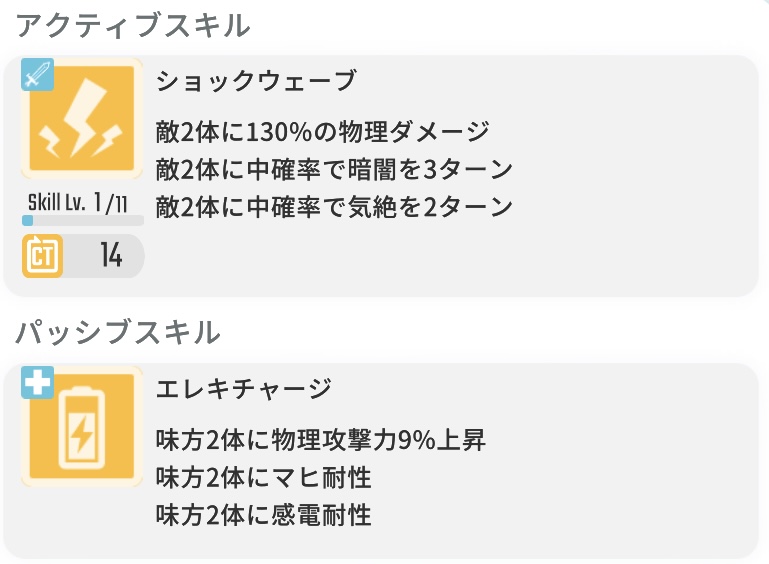Select the ショックウェーブ skill name
Viewport: 769px width, 564px height.
(256, 80)
